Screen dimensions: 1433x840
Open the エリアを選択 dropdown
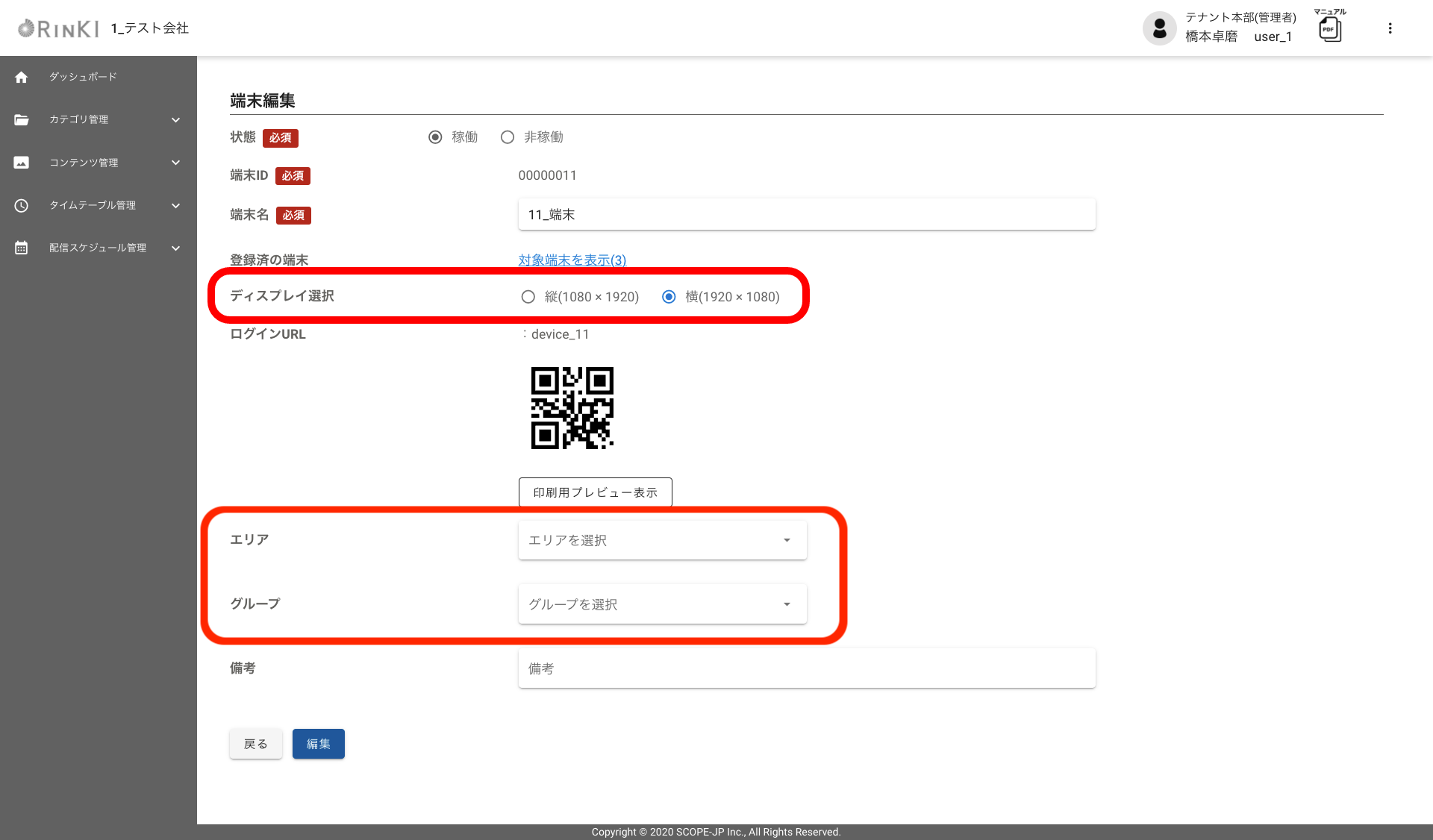pos(662,540)
